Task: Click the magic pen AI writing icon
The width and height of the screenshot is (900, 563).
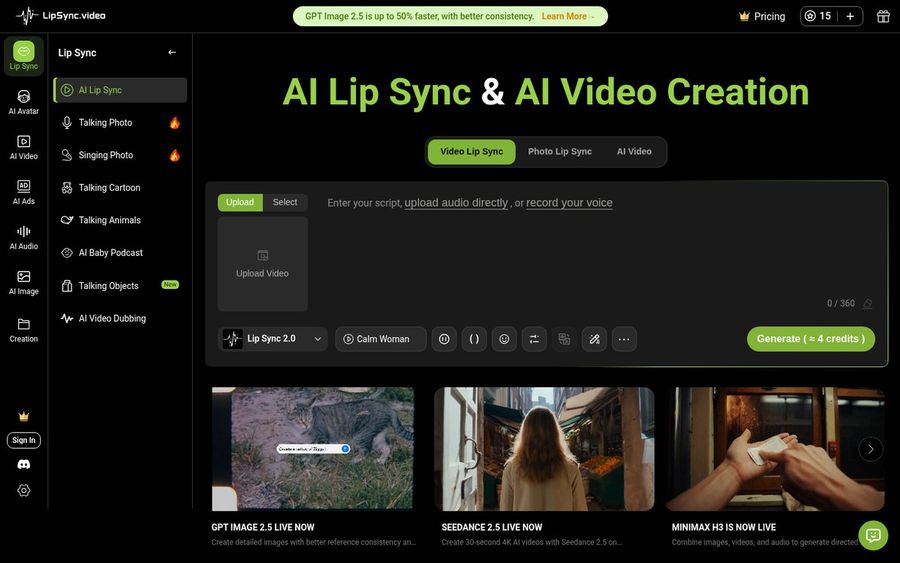Action: click(594, 339)
